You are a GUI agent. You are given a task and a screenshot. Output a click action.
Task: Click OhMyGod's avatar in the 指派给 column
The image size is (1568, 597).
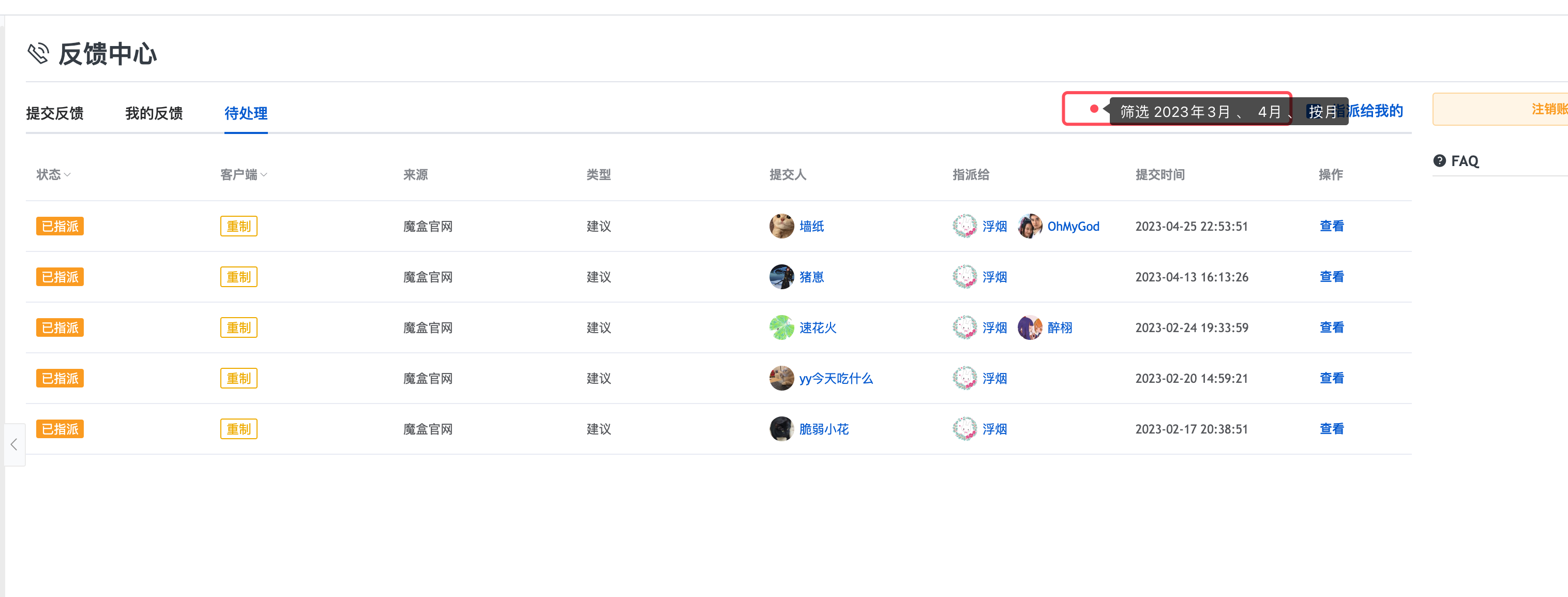1031,226
